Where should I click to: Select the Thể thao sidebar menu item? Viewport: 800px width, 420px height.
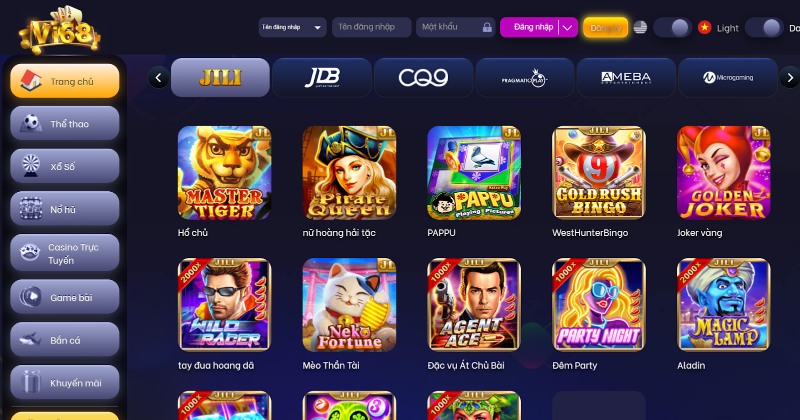pyautogui.click(x=65, y=123)
